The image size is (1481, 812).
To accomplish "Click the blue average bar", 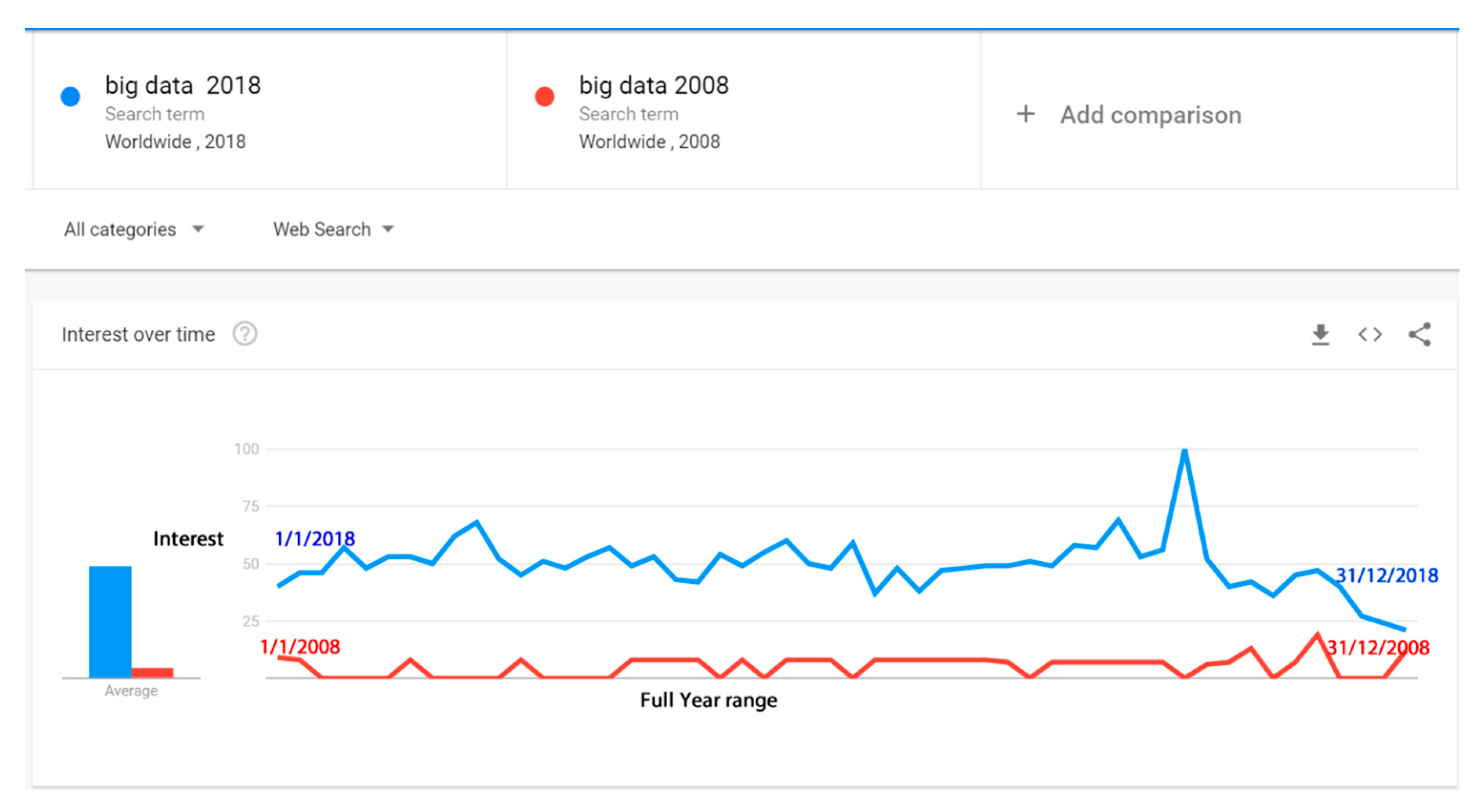I will coord(110,622).
